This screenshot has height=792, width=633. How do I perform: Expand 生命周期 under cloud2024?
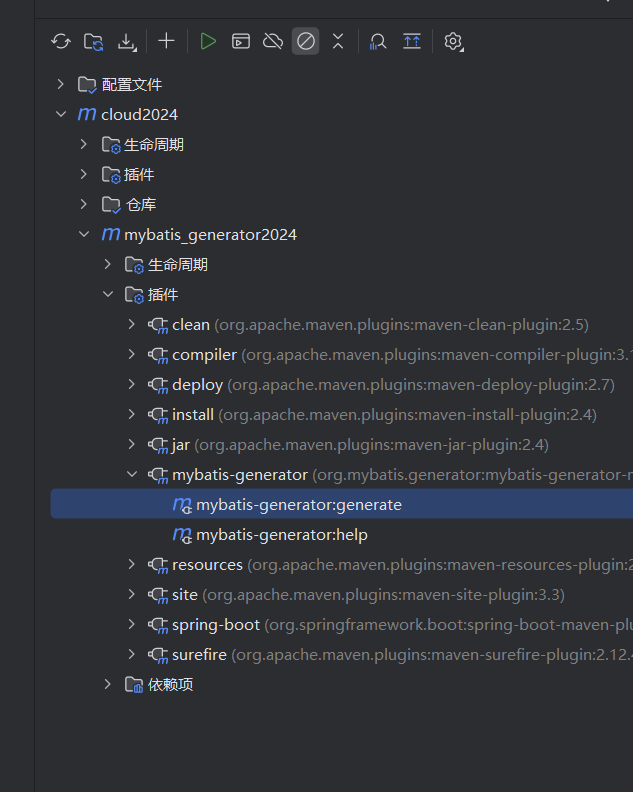coord(84,144)
